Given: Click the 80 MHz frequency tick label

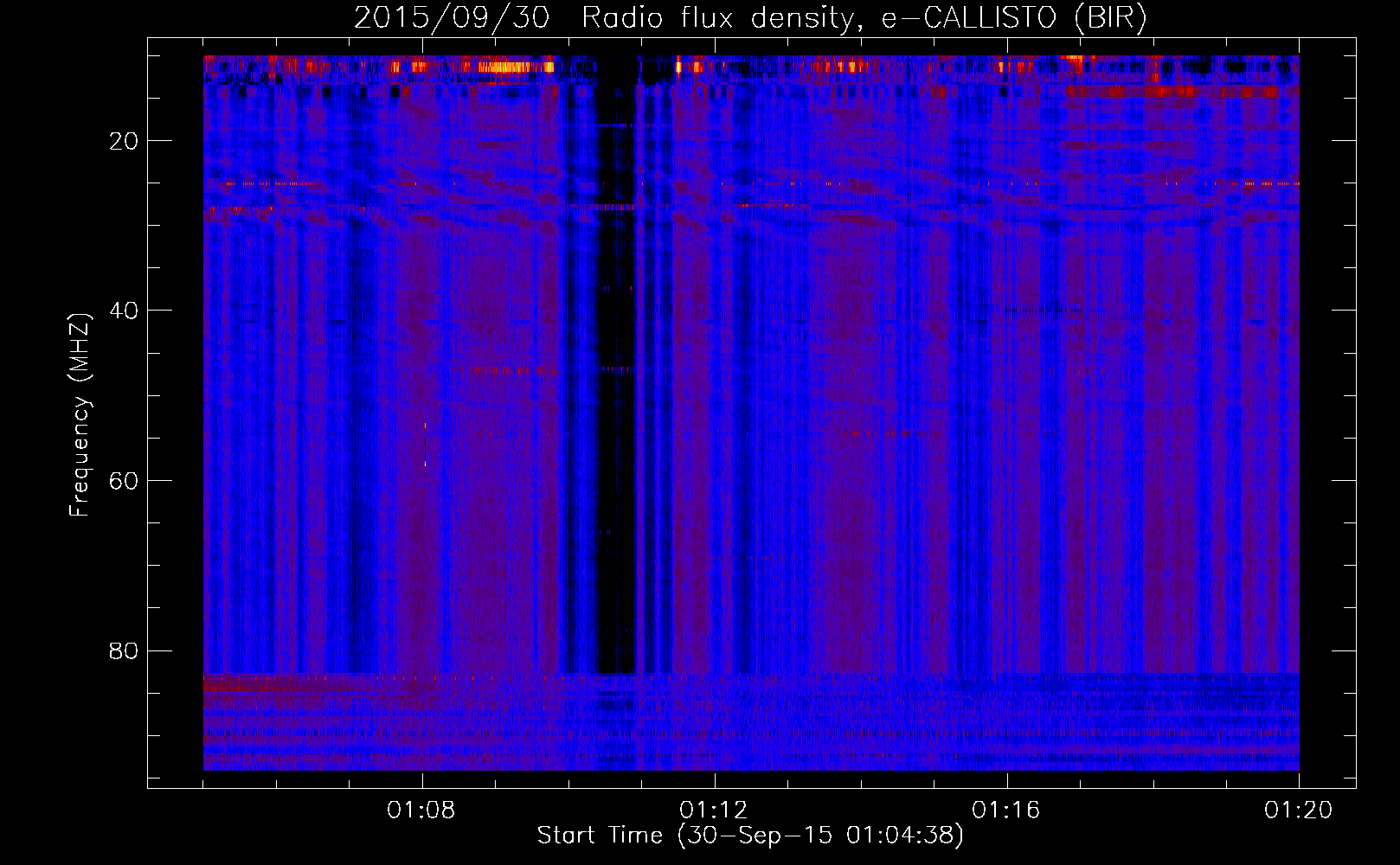Looking at the screenshot, I should tap(125, 650).
